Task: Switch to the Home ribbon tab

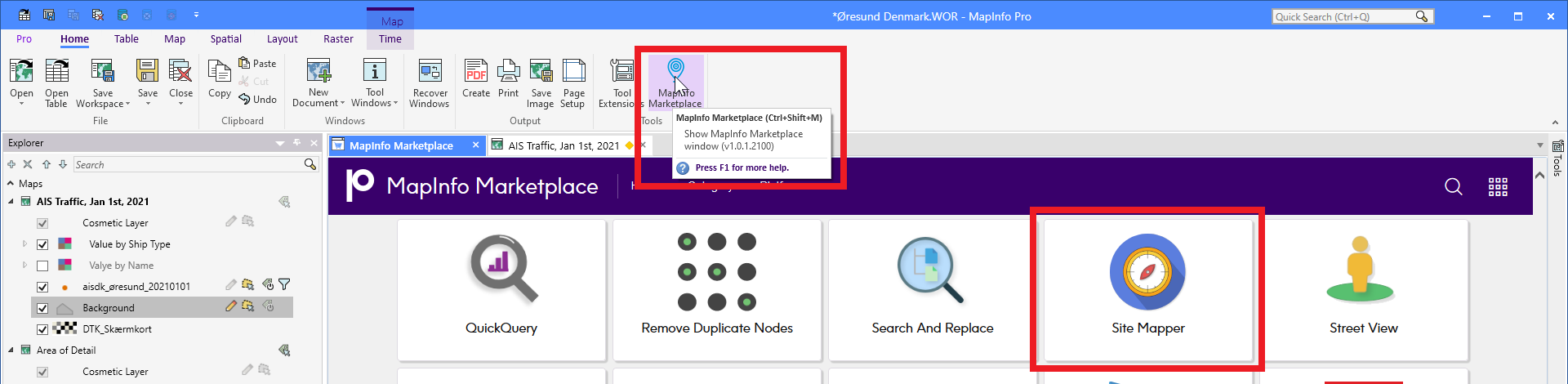Action: [74, 38]
